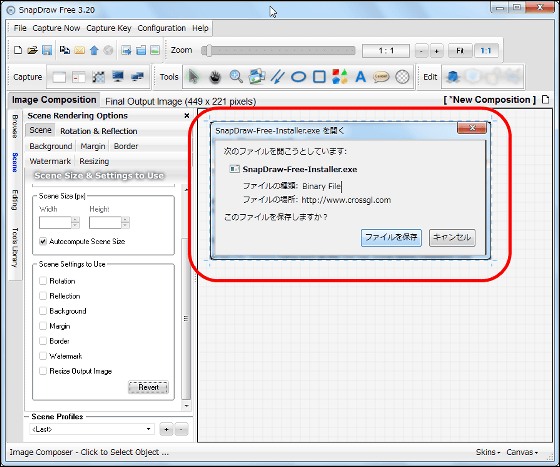Click the Revert button
The width and height of the screenshot is (560, 467).
148,387
